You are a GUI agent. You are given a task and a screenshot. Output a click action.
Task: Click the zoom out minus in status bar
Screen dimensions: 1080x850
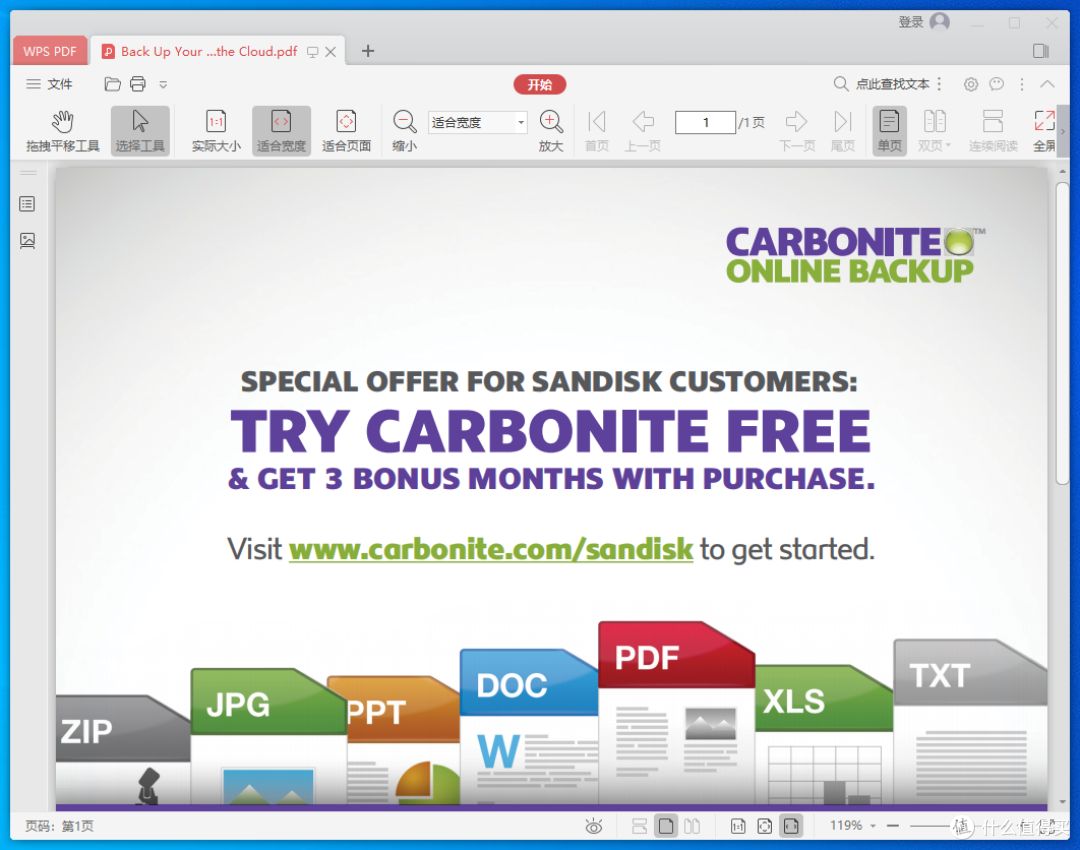click(x=893, y=825)
